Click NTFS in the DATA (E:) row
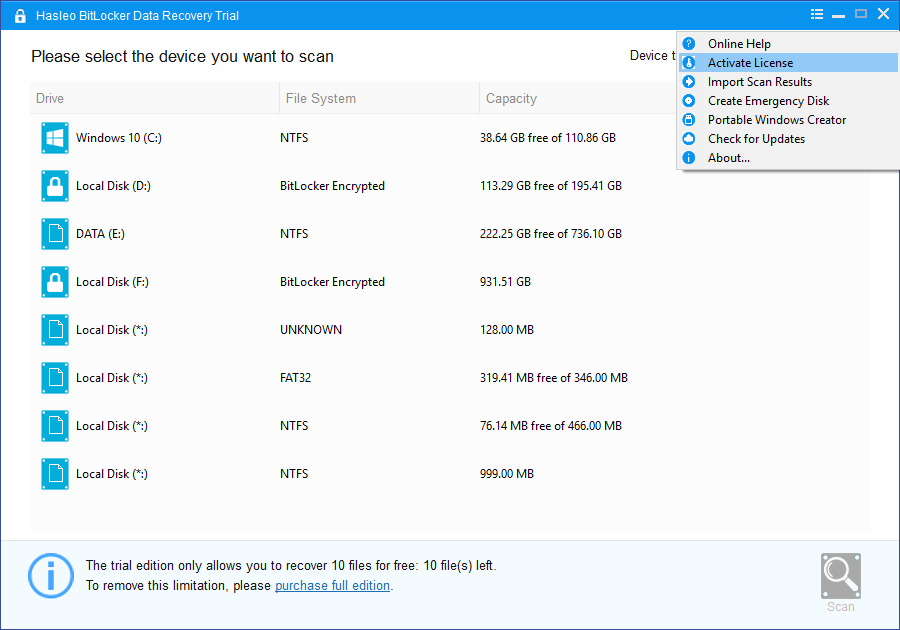 click(294, 234)
